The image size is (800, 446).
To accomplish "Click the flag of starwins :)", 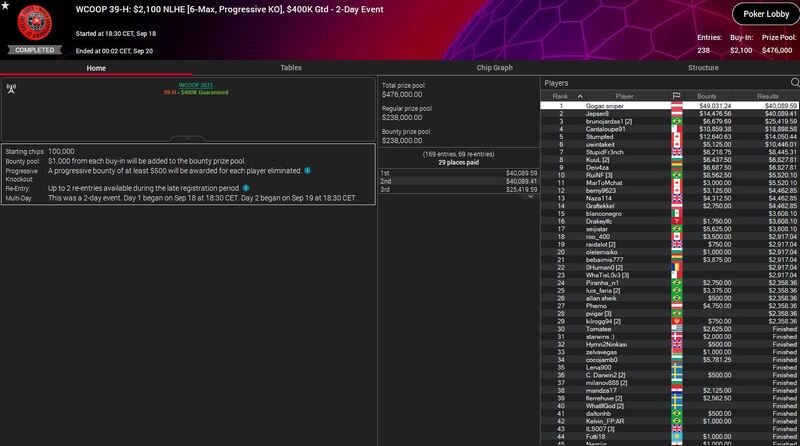I will pos(677,337).
